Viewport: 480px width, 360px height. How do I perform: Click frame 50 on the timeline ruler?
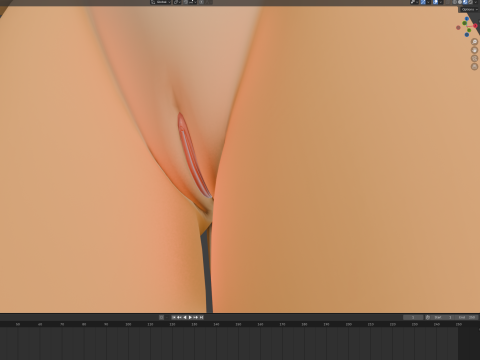coord(18,324)
